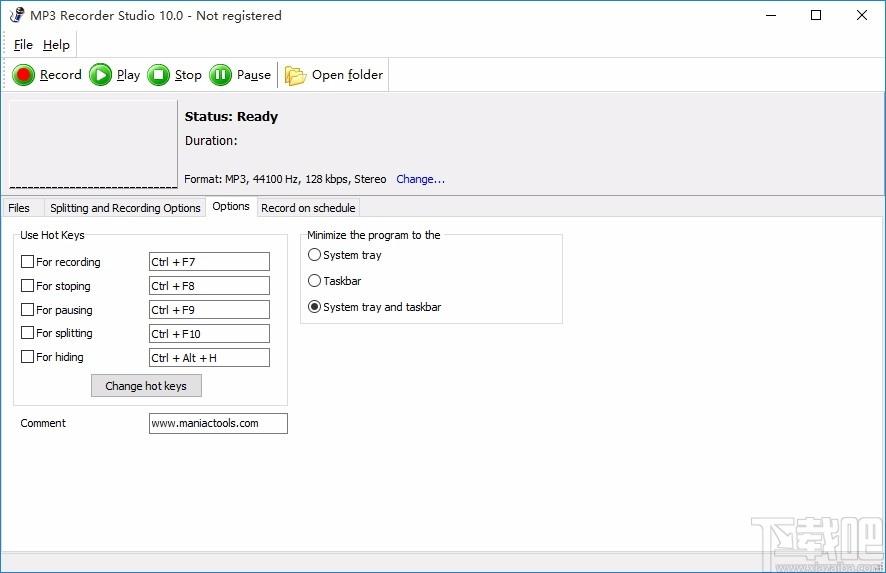Image resolution: width=886 pixels, height=573 pixels.
Task: Click the Ctrl + F10 hot key field
Action: tap(209, 334)
